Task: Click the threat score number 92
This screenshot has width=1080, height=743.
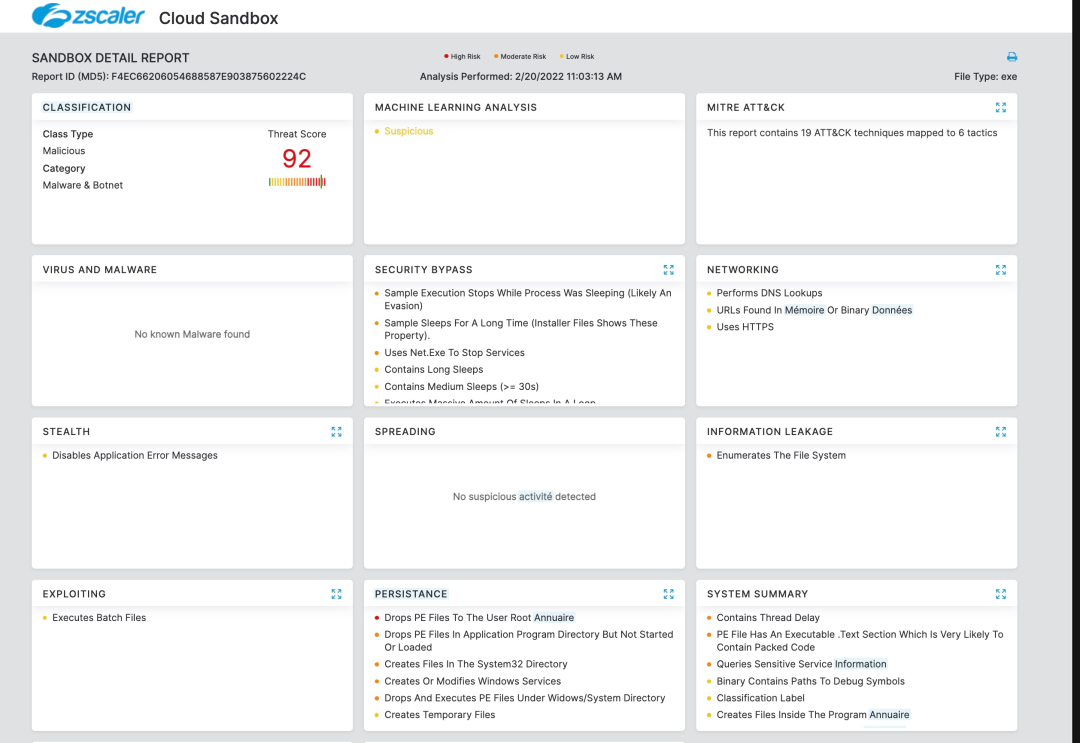Action: (x=297, y=158)
